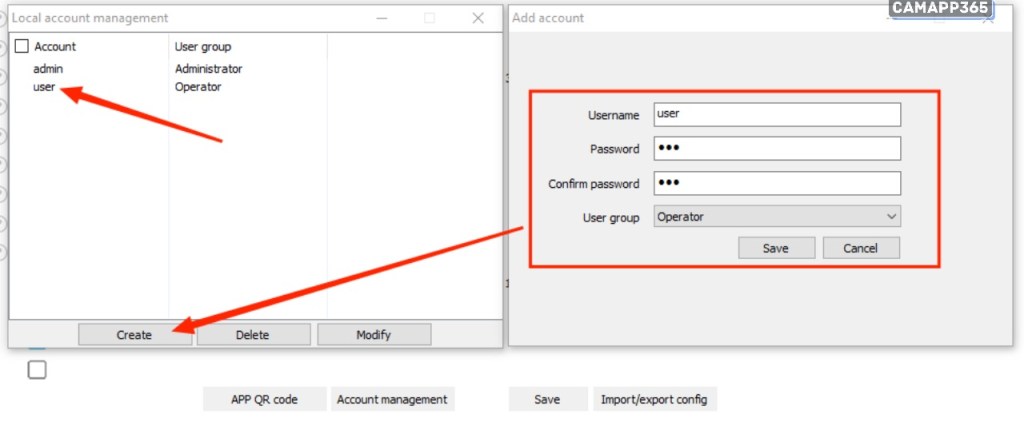Click into the Password field

click(776, 149)
